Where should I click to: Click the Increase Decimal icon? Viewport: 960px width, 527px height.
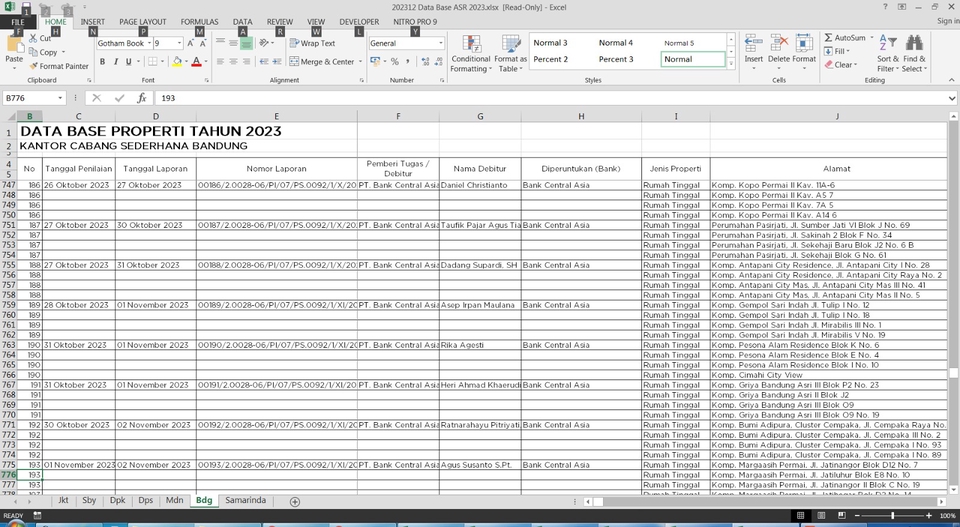(x=426, y=62)
